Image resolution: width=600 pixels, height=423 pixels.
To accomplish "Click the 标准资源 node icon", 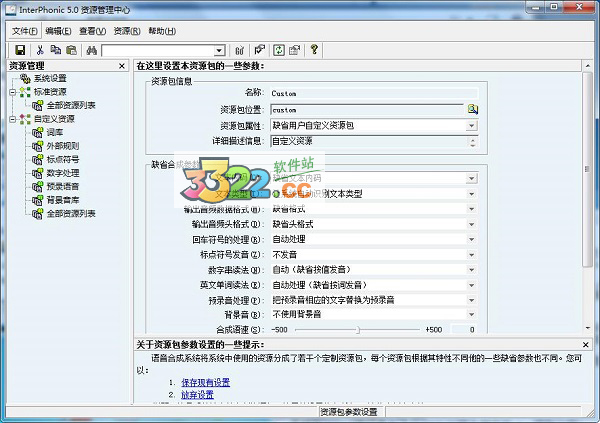I will point(25,92).
